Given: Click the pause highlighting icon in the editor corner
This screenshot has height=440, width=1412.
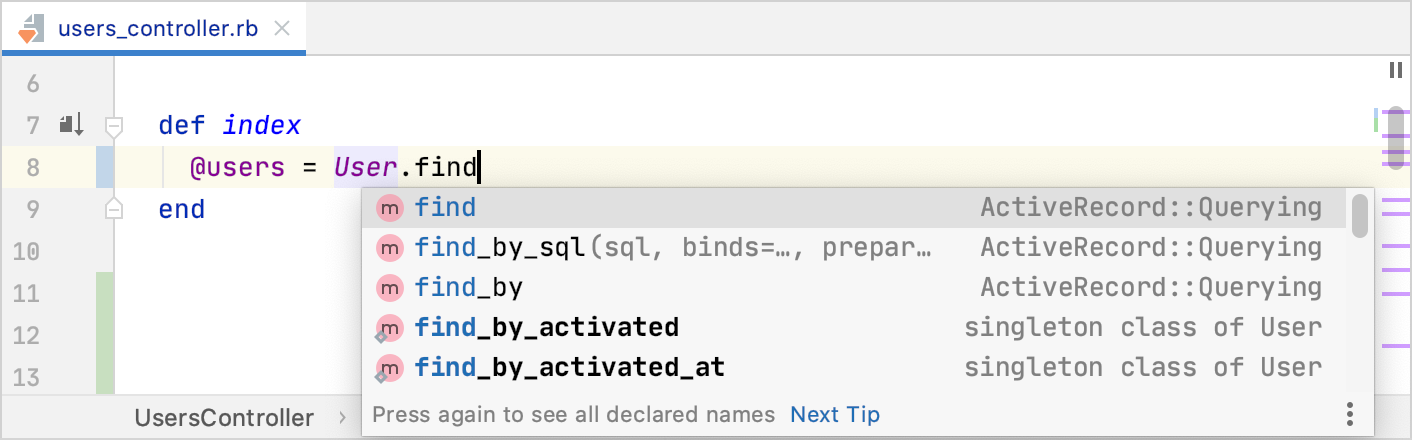Looking at the screenshot, I should (1395, 70).
